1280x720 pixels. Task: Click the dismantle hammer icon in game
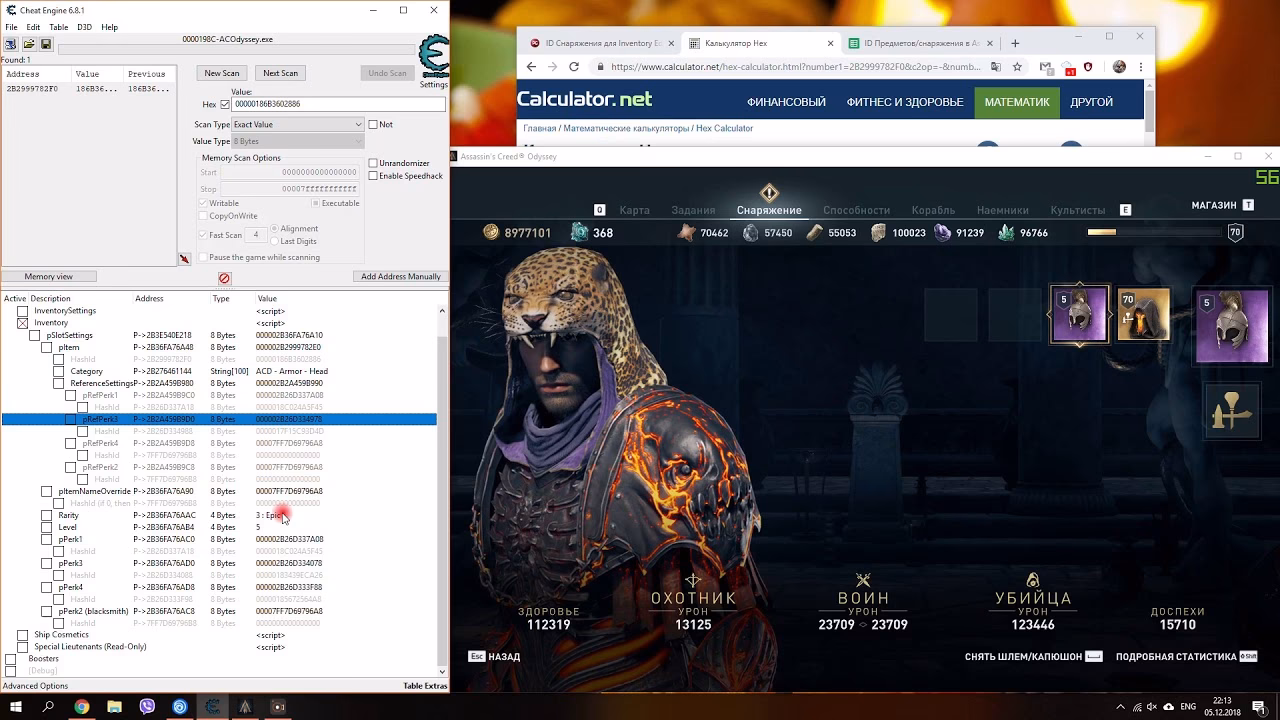[1231, 411]
